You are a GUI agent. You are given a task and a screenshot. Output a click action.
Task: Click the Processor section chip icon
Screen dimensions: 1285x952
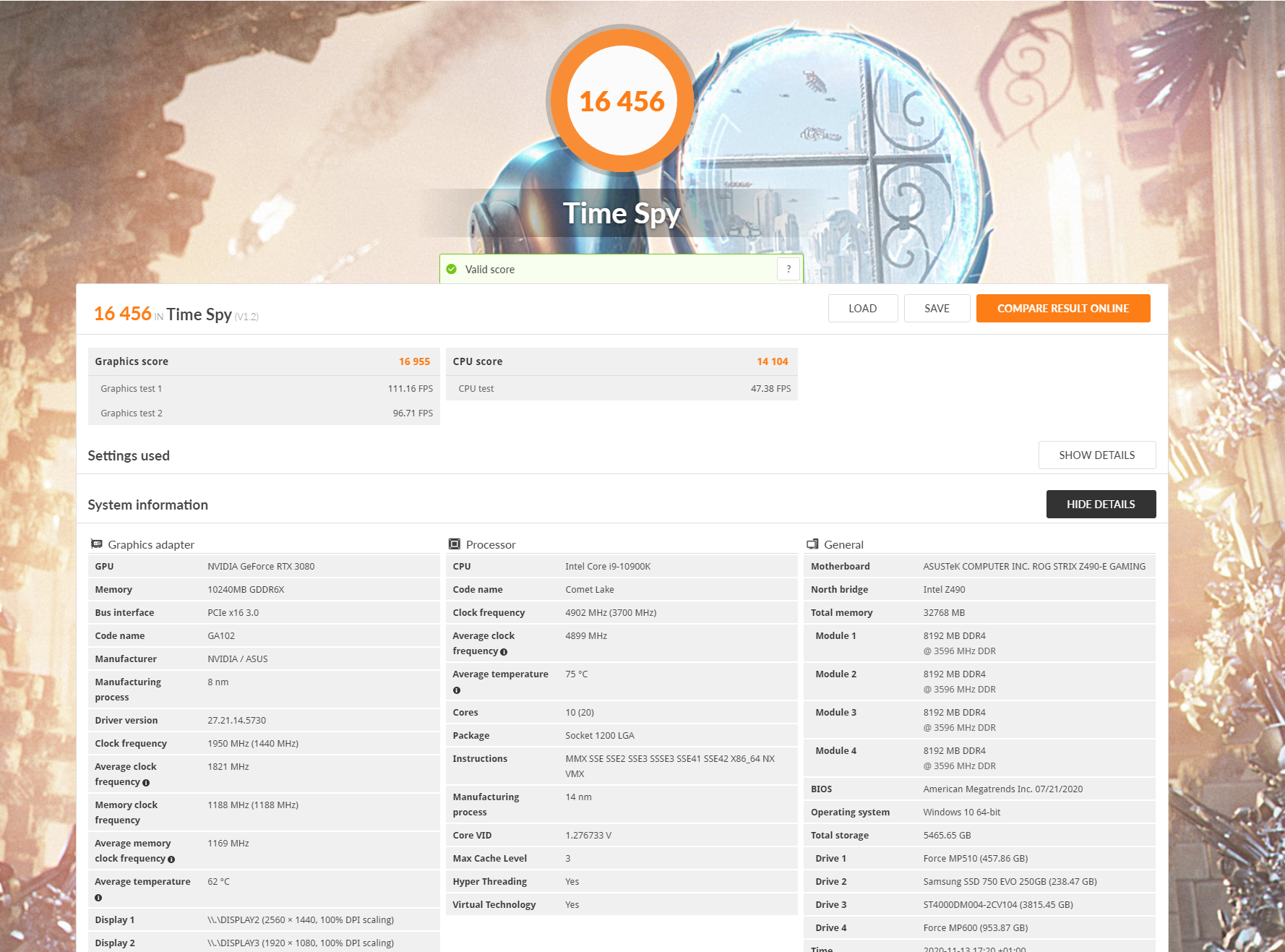(x=455, y=544)
